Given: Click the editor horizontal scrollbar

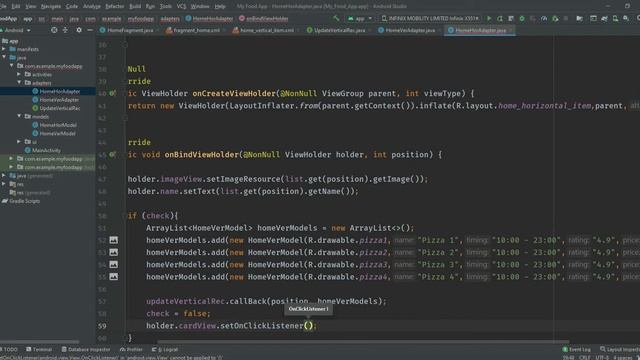Looking at the screenshot, I should point(363,342).
